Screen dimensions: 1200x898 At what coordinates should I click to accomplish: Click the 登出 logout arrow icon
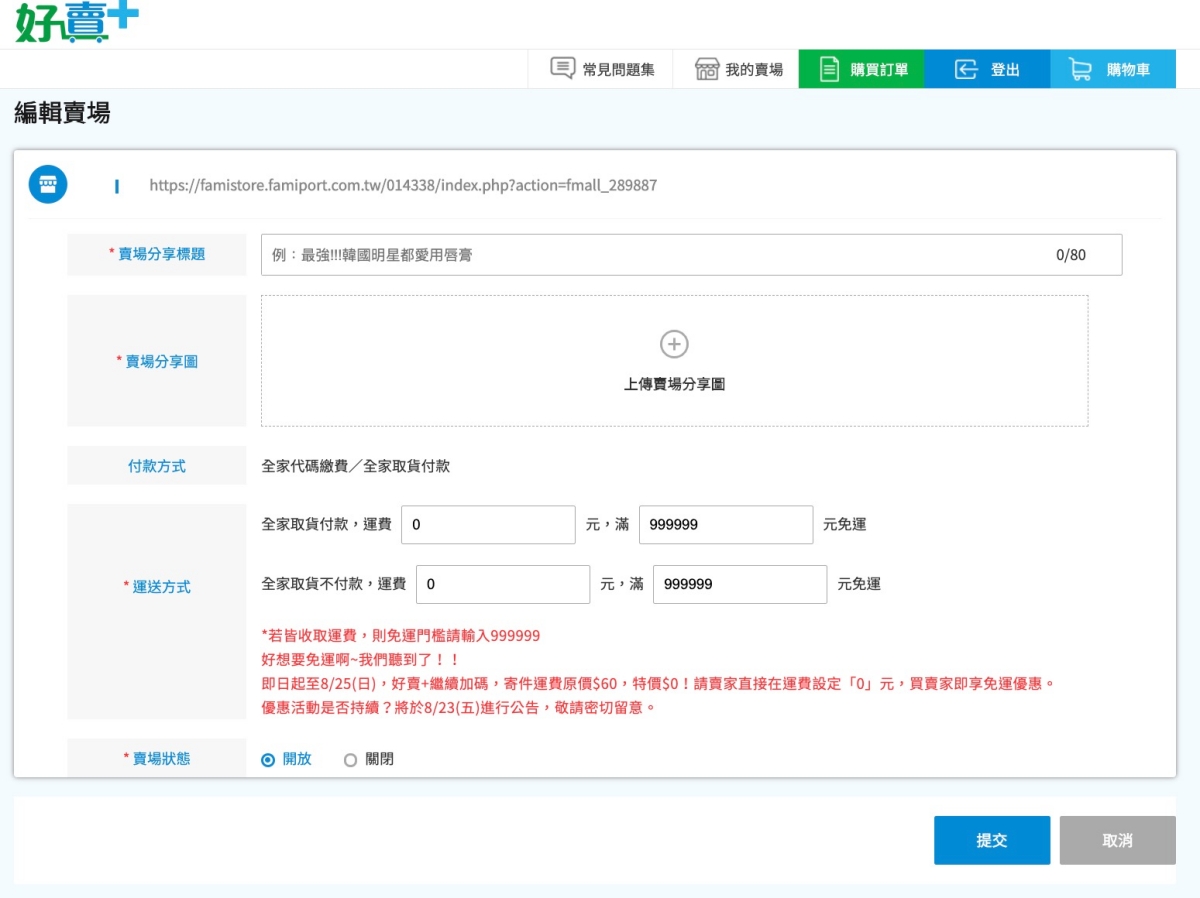tap(965, 69)
